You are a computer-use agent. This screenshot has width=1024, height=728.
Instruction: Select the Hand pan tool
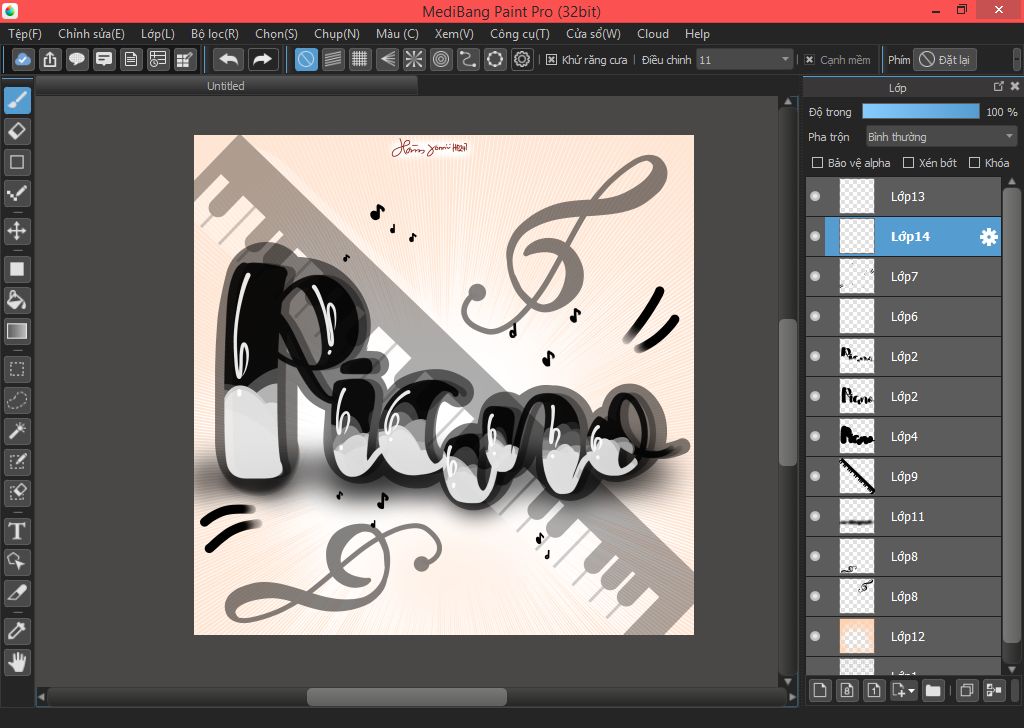[x=17, y=662]
